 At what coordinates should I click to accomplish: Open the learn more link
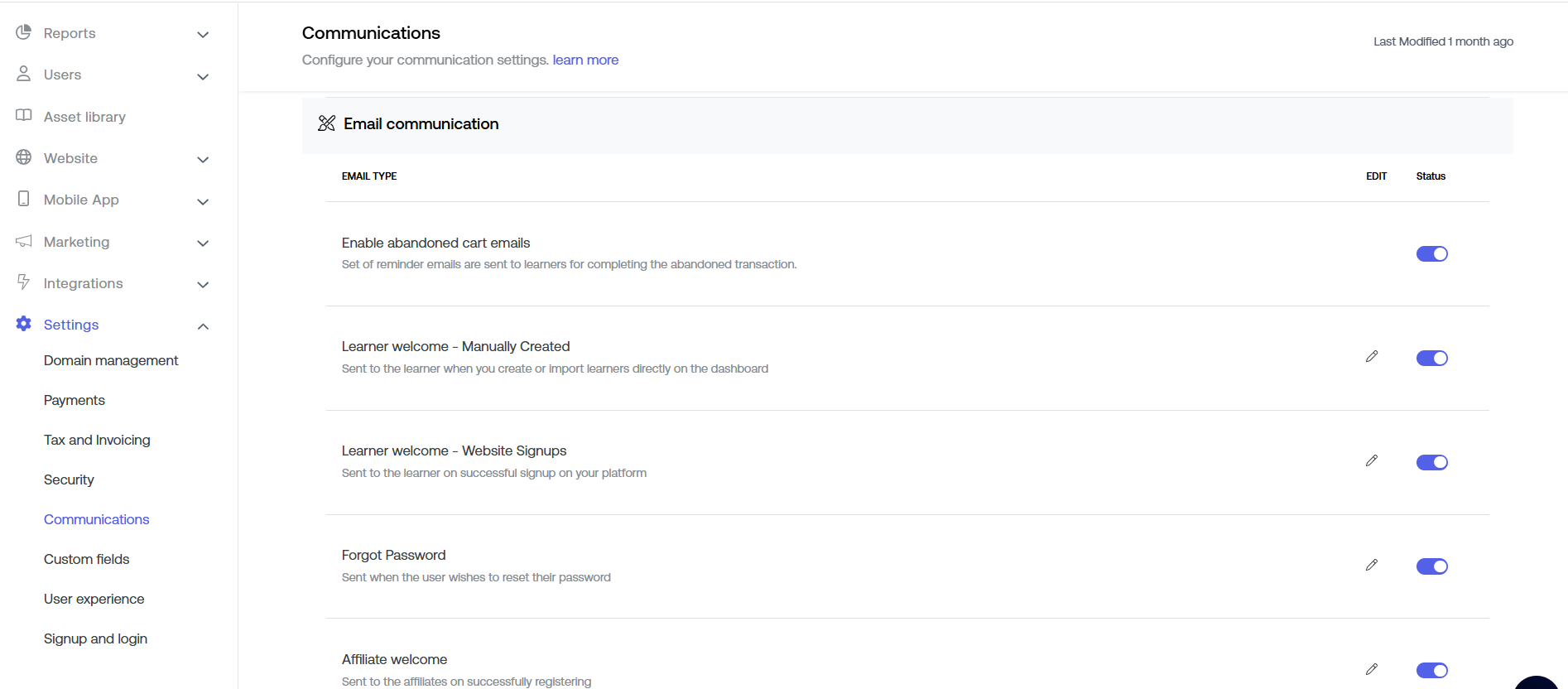(585, 60)
